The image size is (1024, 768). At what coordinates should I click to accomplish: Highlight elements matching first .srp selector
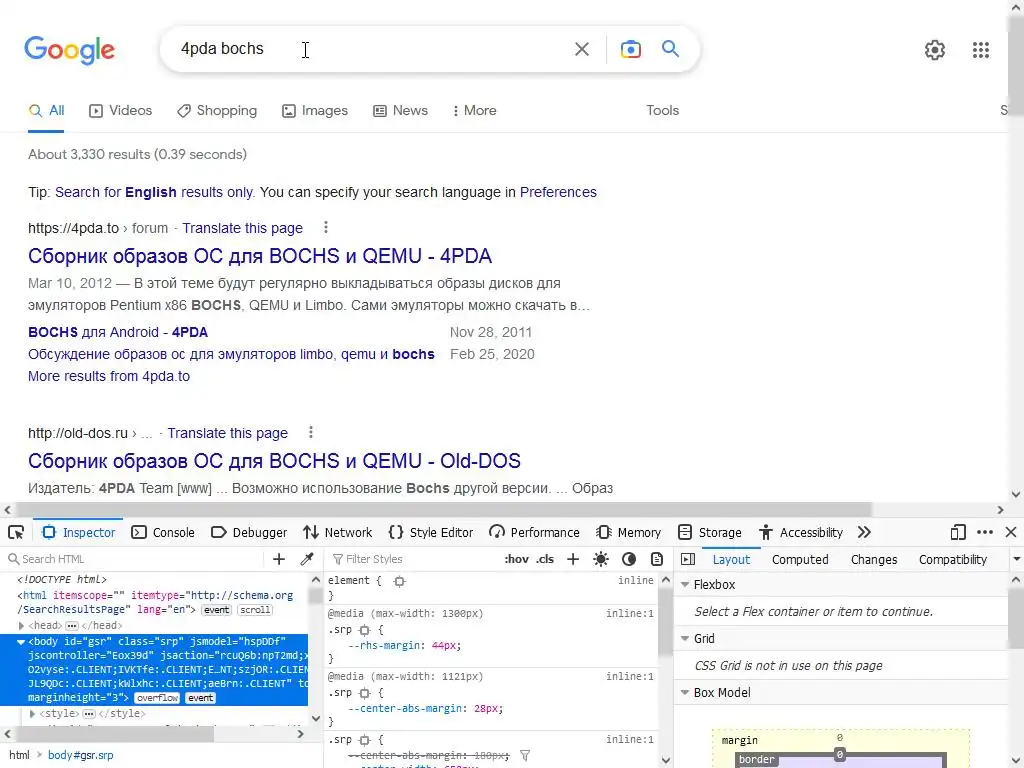tap(364, 630)
